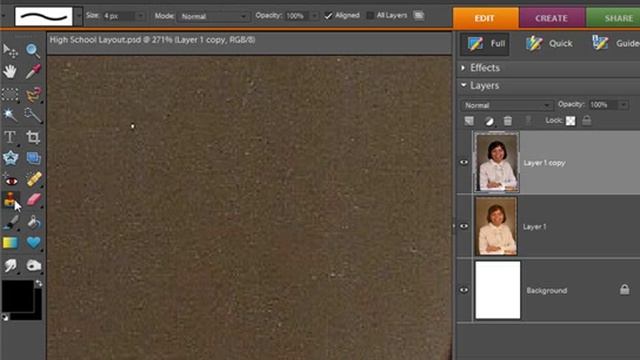Select the Magic Wand tool

pyautogui.click(x=10, y=115)
